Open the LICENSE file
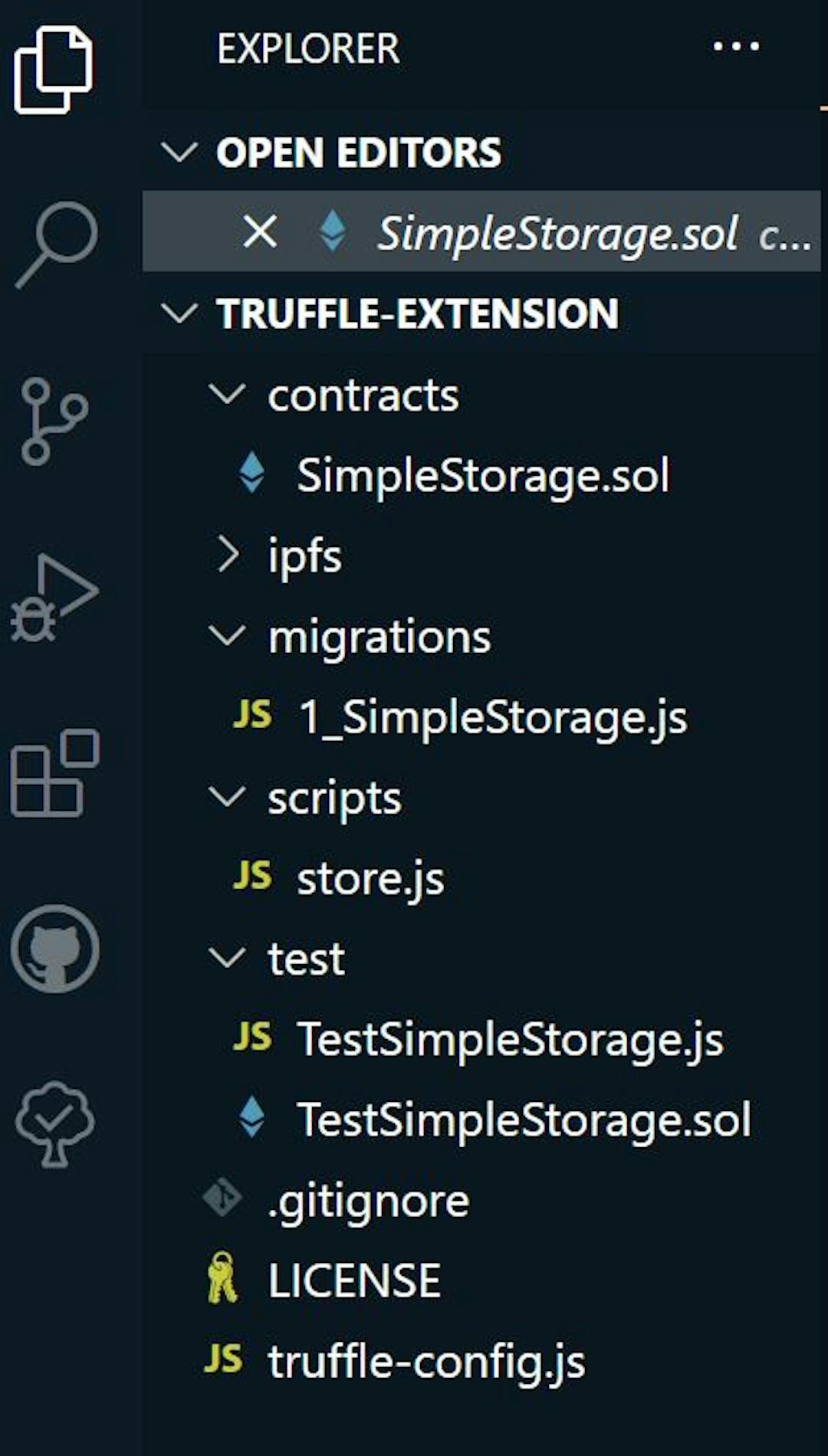 (354, 1278)
